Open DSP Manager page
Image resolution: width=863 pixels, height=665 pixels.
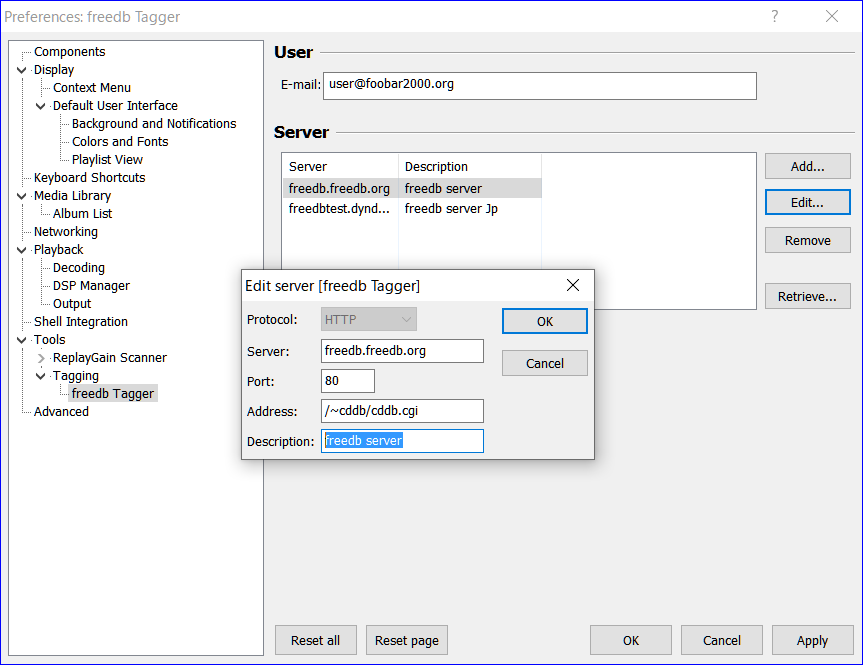(x=91, y=286)
